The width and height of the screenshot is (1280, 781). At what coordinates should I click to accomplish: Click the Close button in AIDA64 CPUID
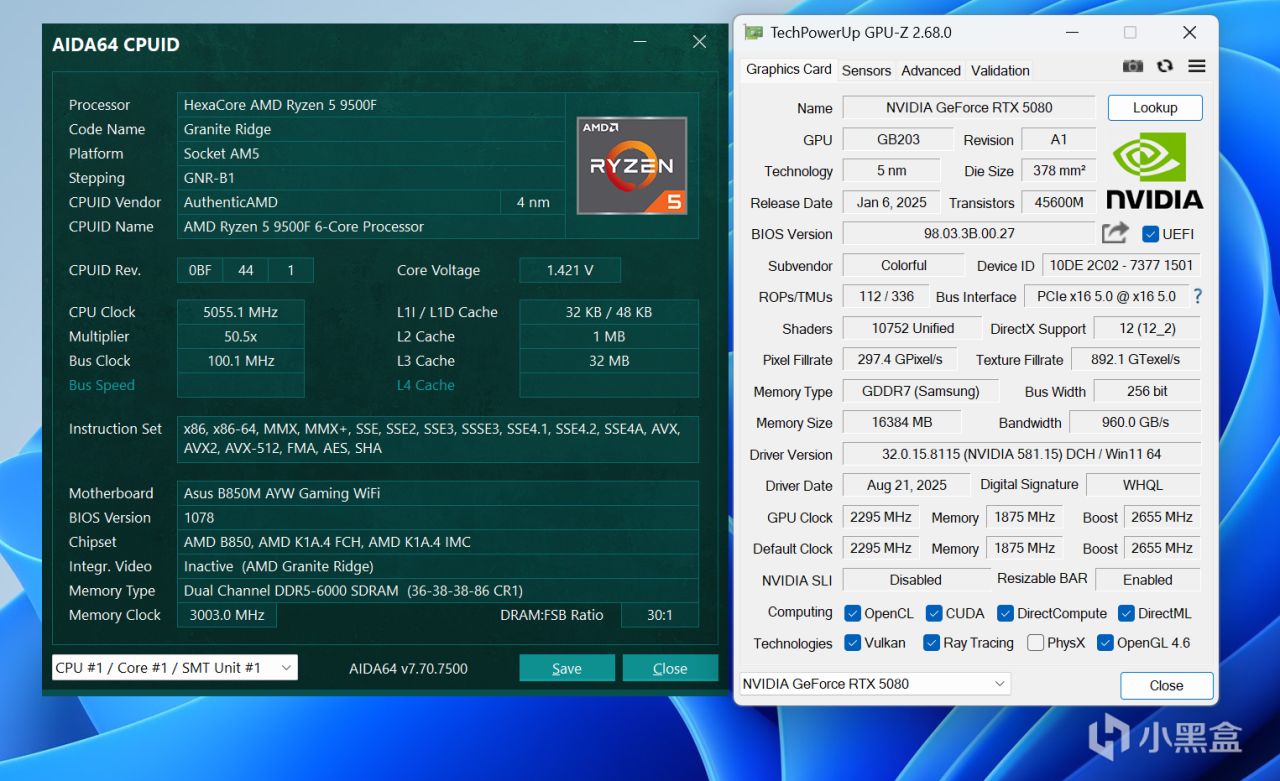click(670, 668)
